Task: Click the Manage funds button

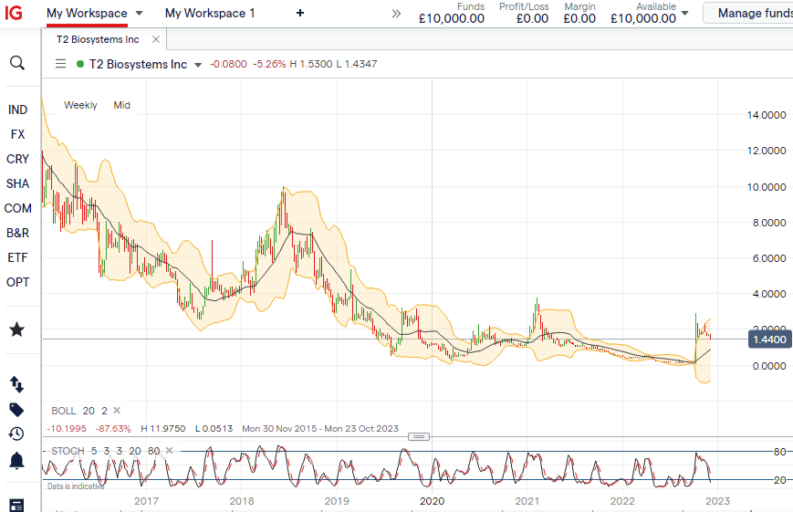Action: point(748,13)
